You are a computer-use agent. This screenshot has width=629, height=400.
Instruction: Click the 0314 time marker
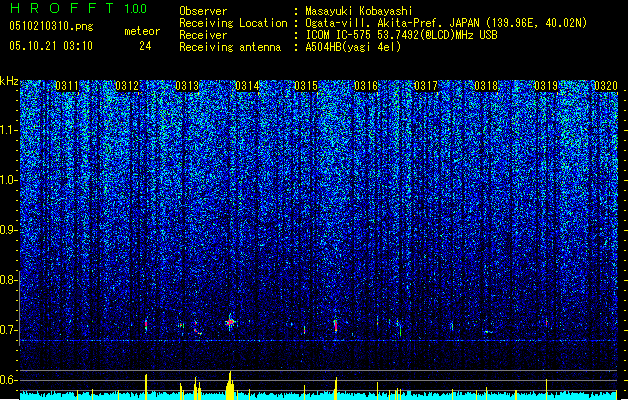tap(247, 86)
